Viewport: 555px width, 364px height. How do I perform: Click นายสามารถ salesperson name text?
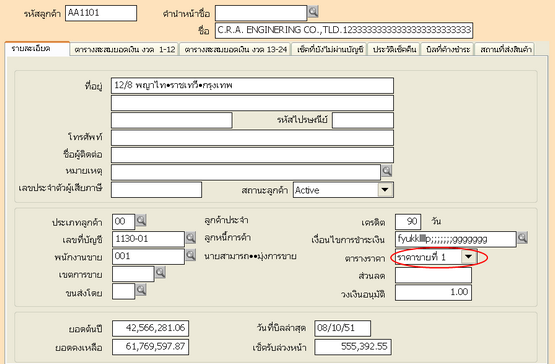click(250, 256)
